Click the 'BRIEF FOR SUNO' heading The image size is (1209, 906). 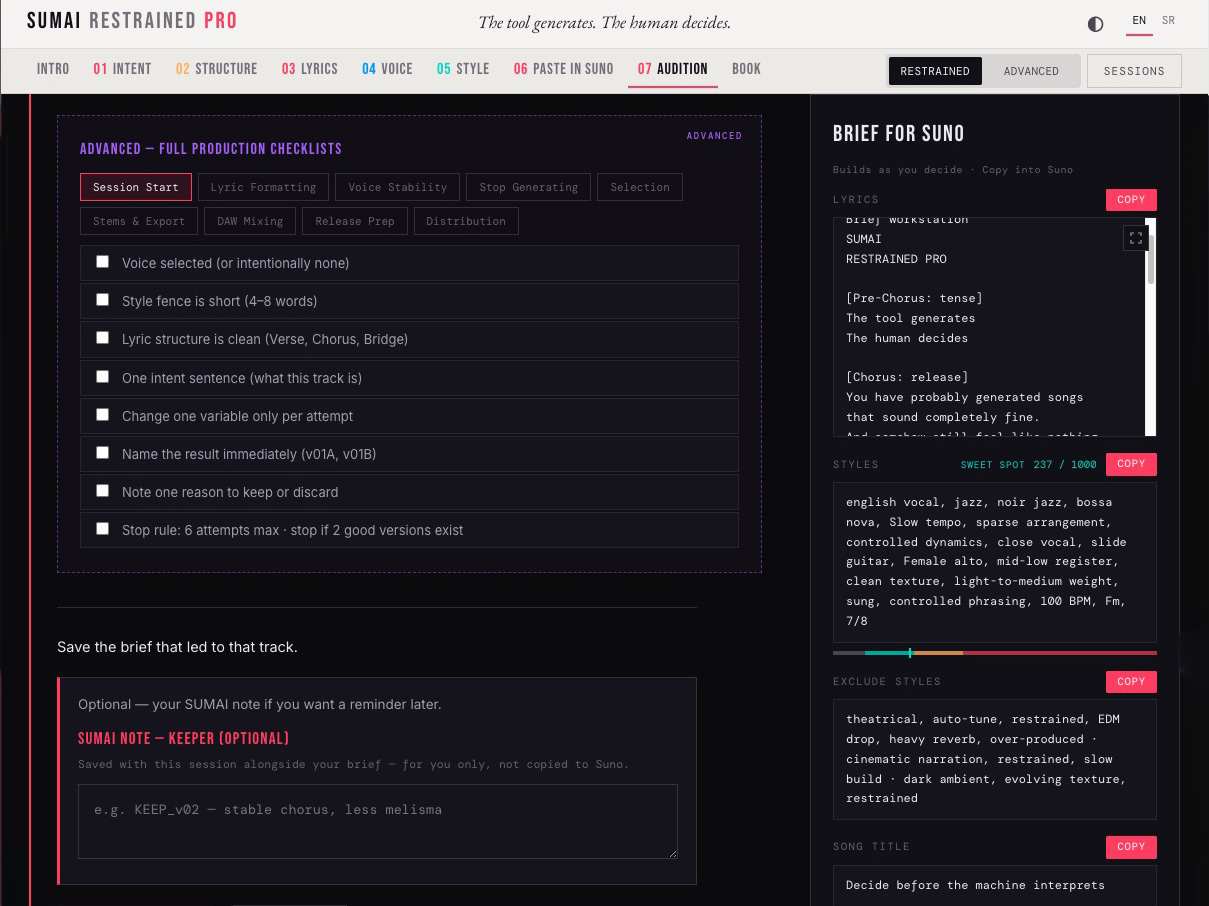[x=898, y=134]
